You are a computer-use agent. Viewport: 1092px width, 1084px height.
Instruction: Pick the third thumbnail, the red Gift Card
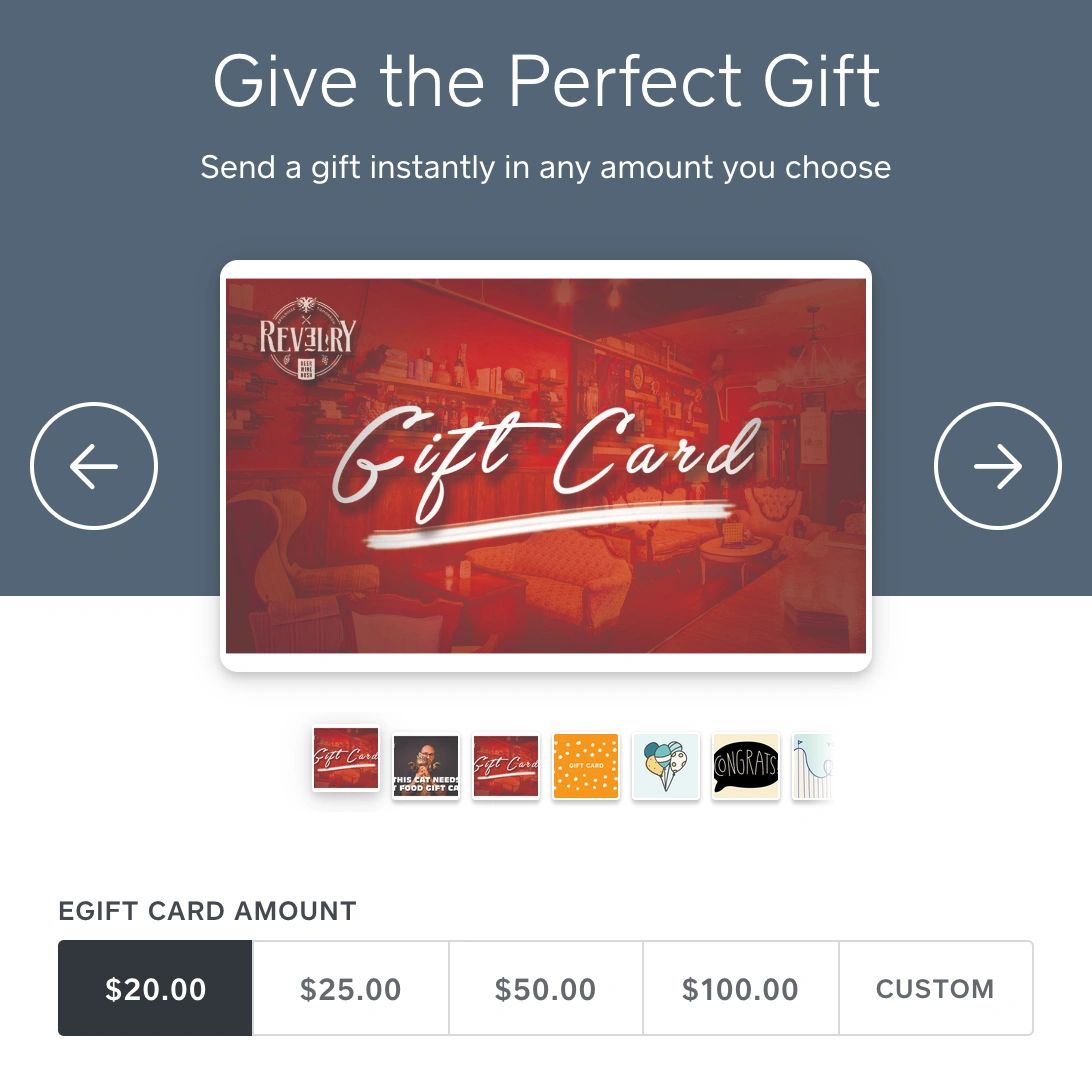(506, 766)
